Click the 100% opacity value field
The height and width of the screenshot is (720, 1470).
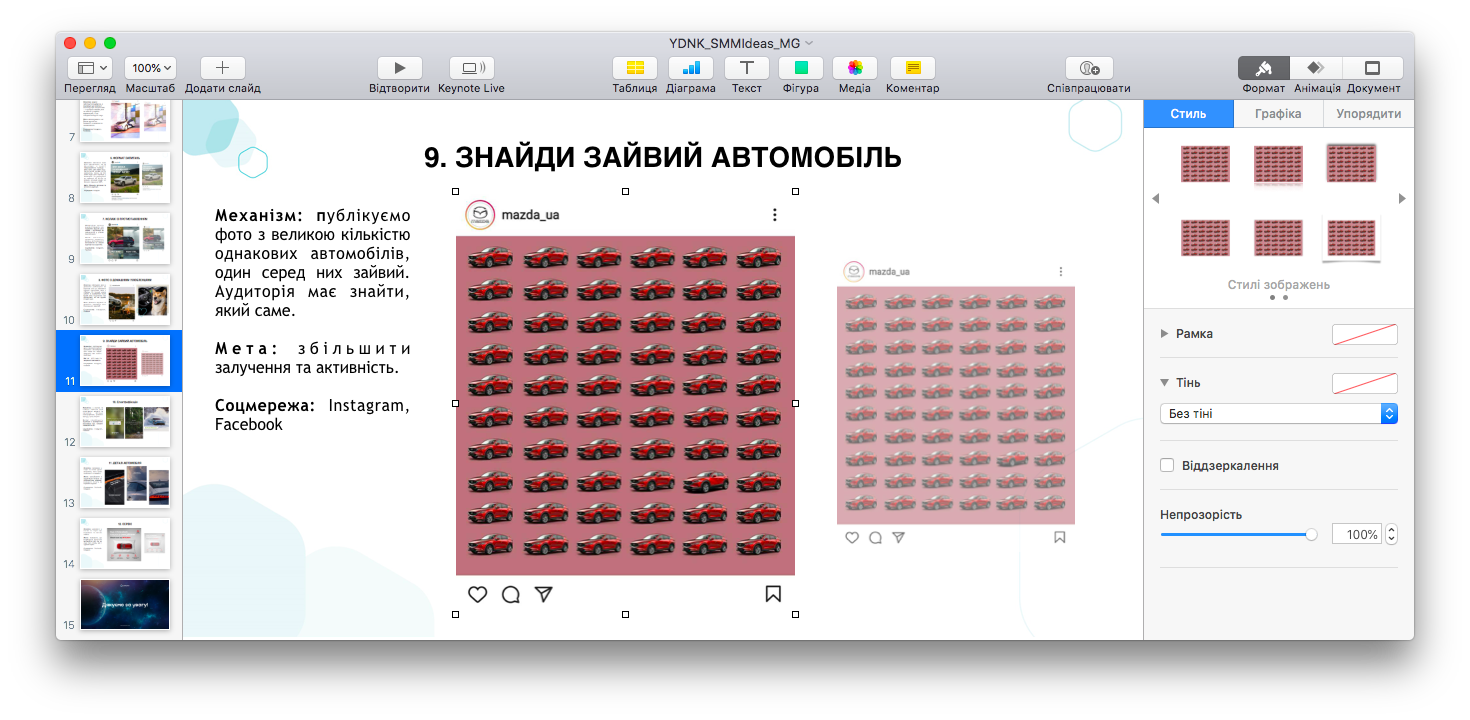[1356, 535]
